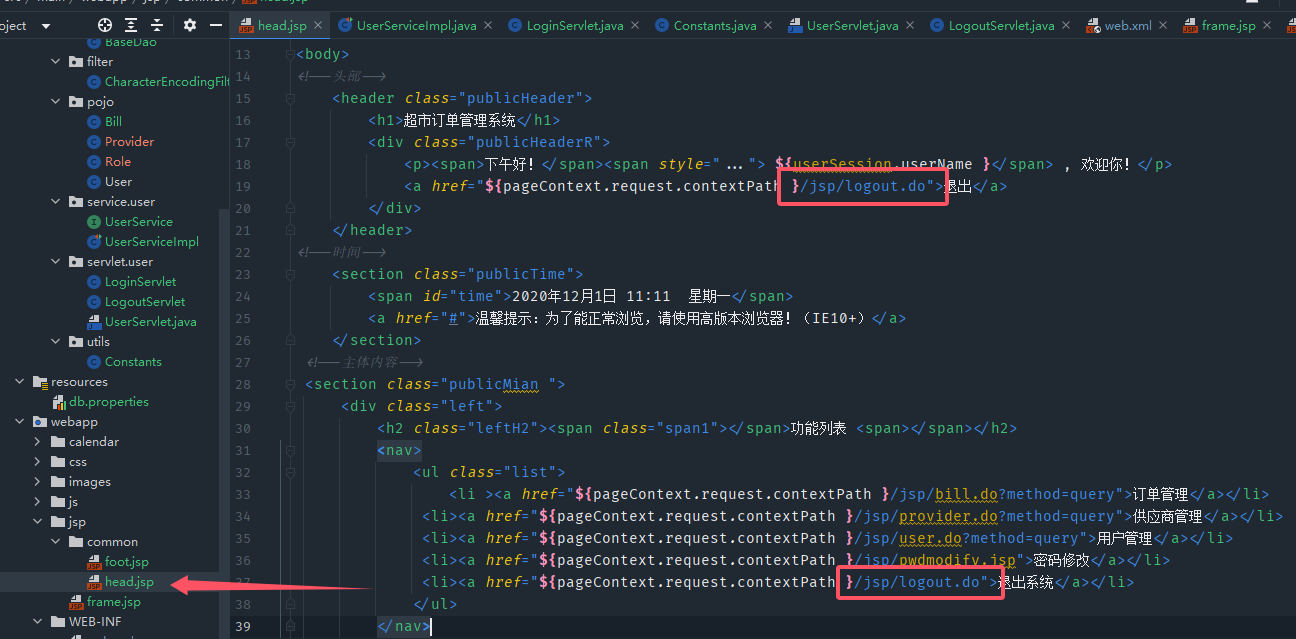This screenshot has width=1296, height=639.
Task: Select the LogoutServlet class icon in tree
Action: pos(95,302)
